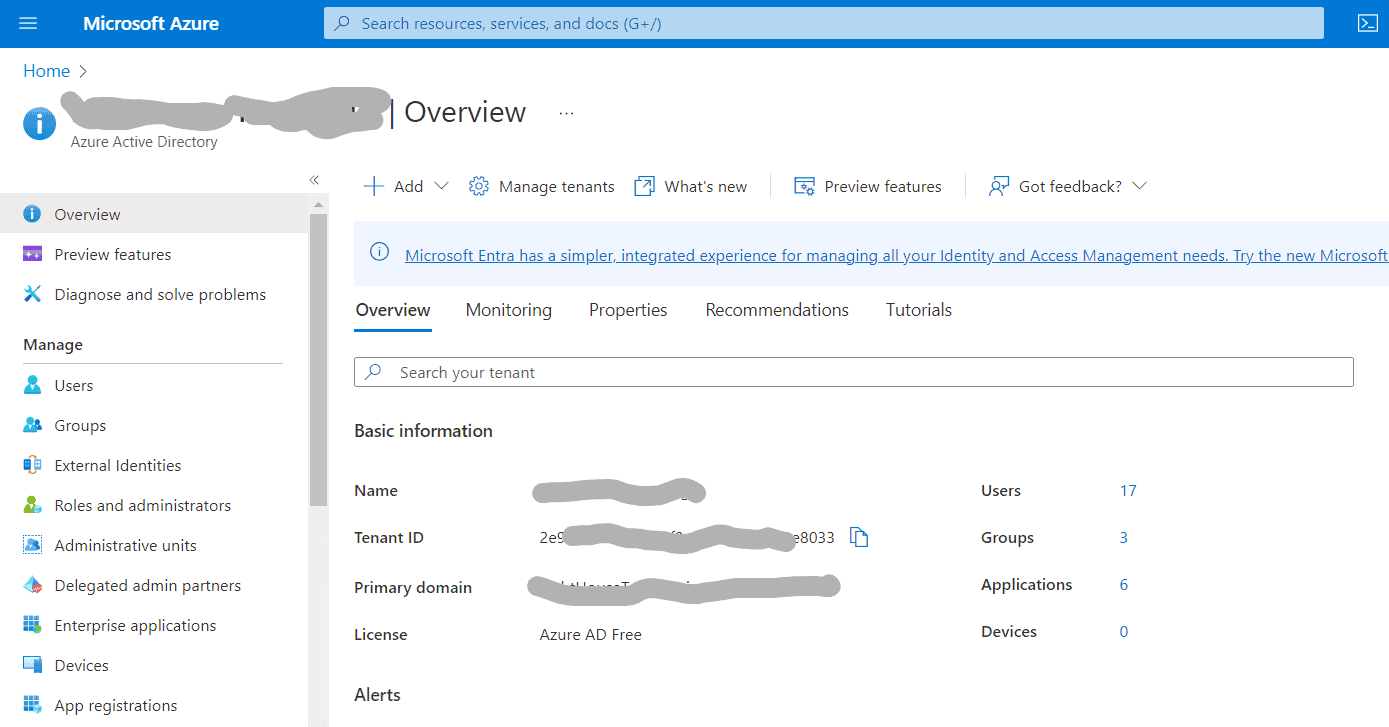Open the Azure portal hamburger menu

(x=28, y=23)
